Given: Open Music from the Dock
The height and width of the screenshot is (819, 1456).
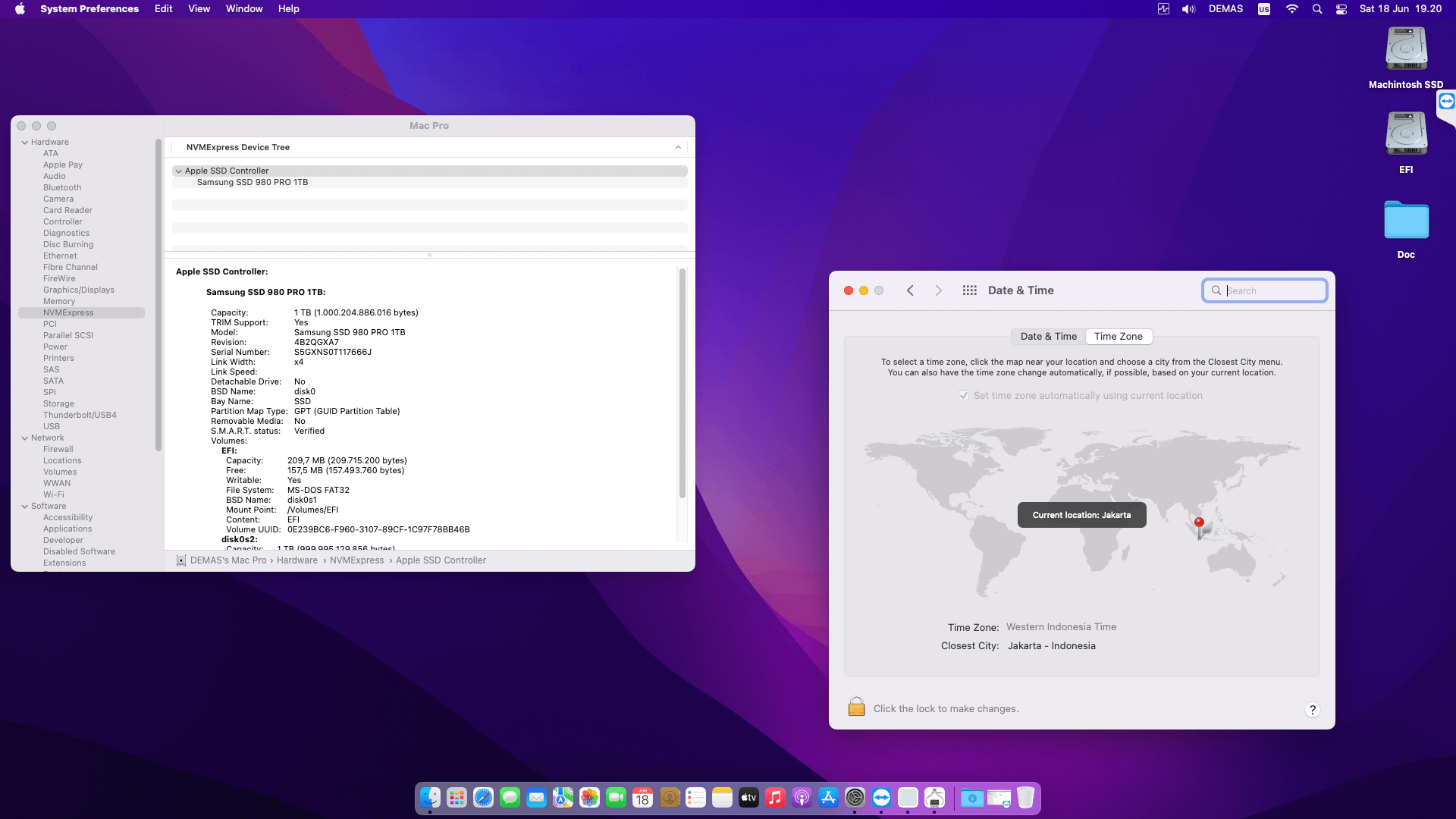Looking at the screenshot, I should pyautogui.click(x=775, y=798).
